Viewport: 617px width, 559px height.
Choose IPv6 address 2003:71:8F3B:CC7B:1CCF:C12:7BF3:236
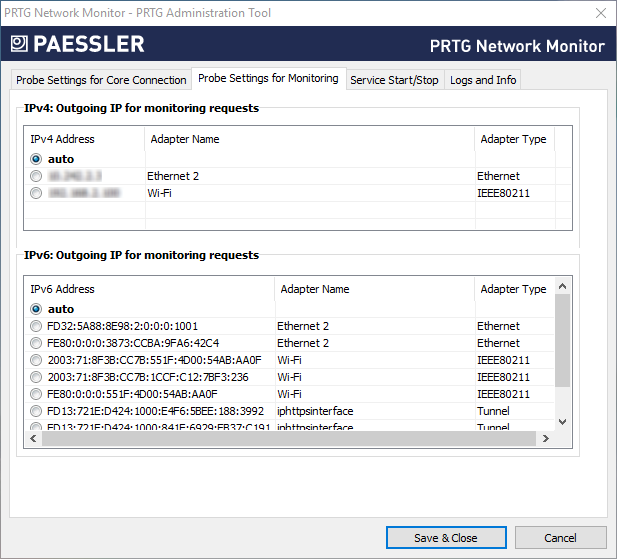pos(37,377)
